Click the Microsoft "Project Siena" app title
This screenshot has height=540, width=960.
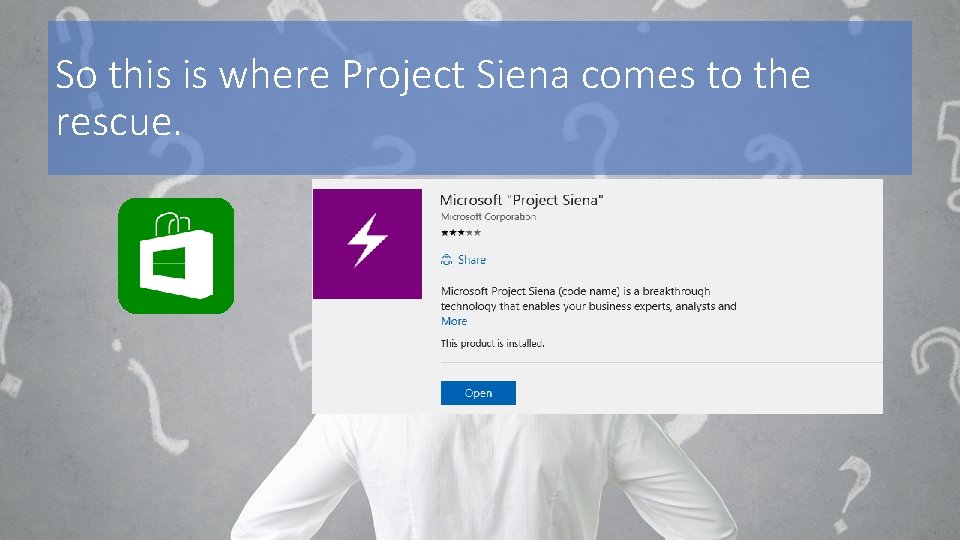(522, 199)
